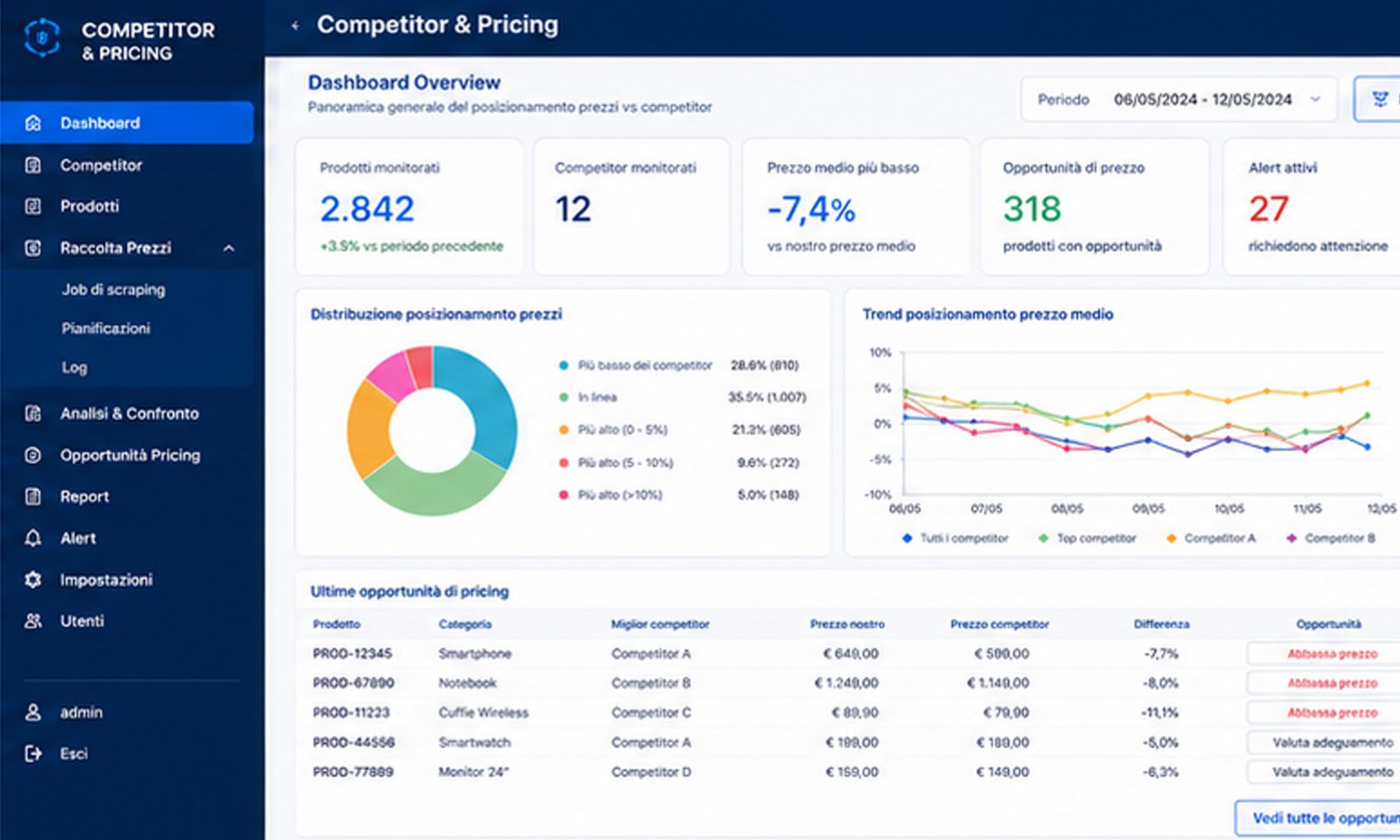This screenshot has width=1400, height=840.
Task: Select Job di scraping submenu item
Action: click(x=113, y=290)
